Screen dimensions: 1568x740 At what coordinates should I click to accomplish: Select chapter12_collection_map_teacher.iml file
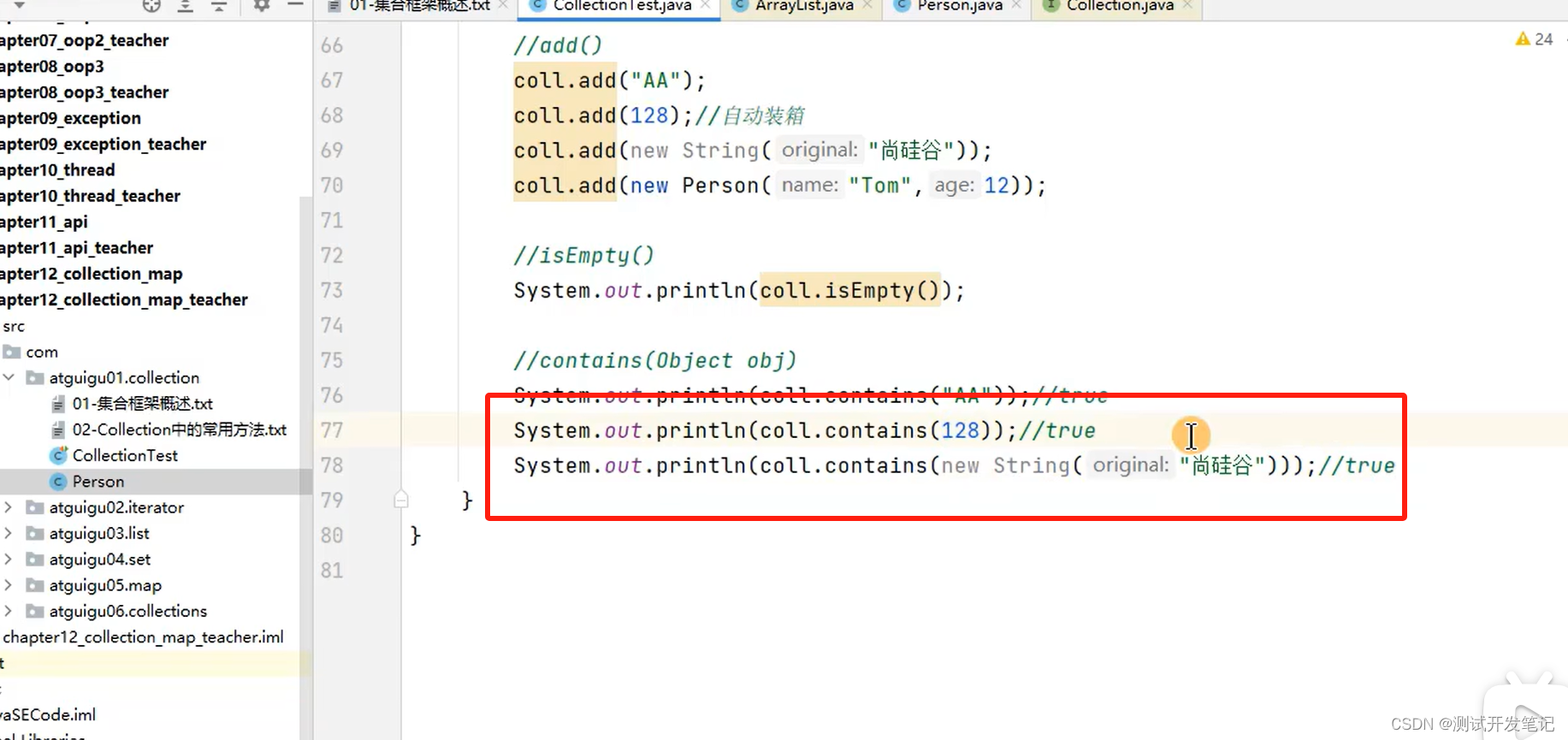click(143, 637)
